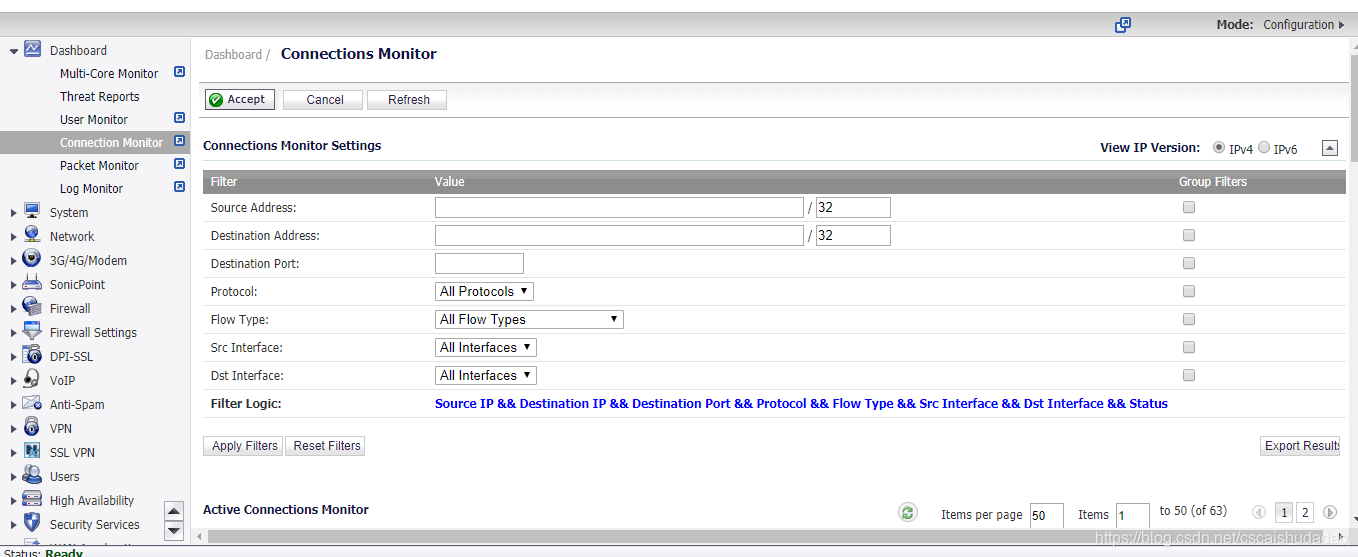The image size is (1358, 557).
Task: Open Log Monitor popup window icon
Action: click(180, 187)
